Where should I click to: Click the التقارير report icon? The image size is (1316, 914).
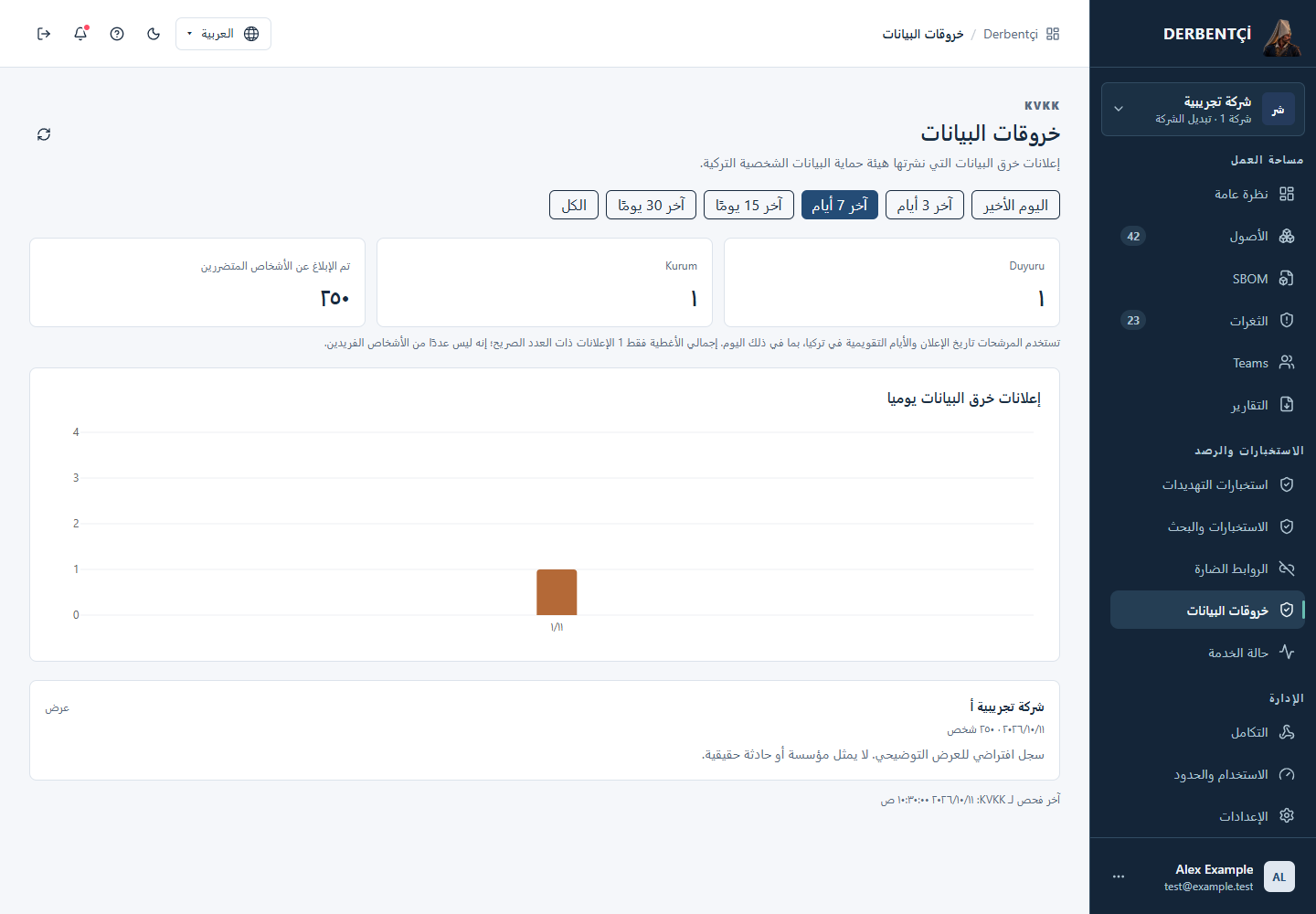1287,405
